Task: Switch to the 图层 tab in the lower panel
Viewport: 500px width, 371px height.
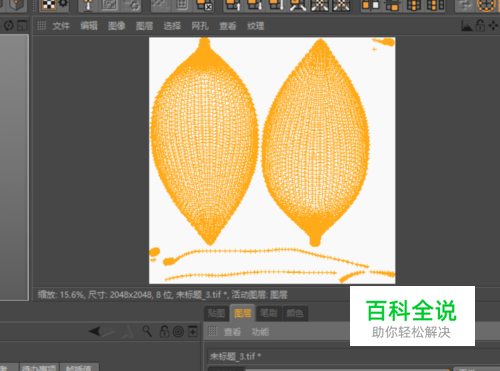Action: [243, 313]
